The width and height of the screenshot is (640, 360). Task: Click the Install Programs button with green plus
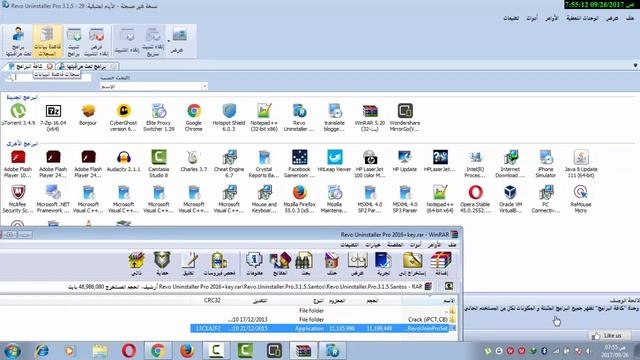[x=74, y=41]
